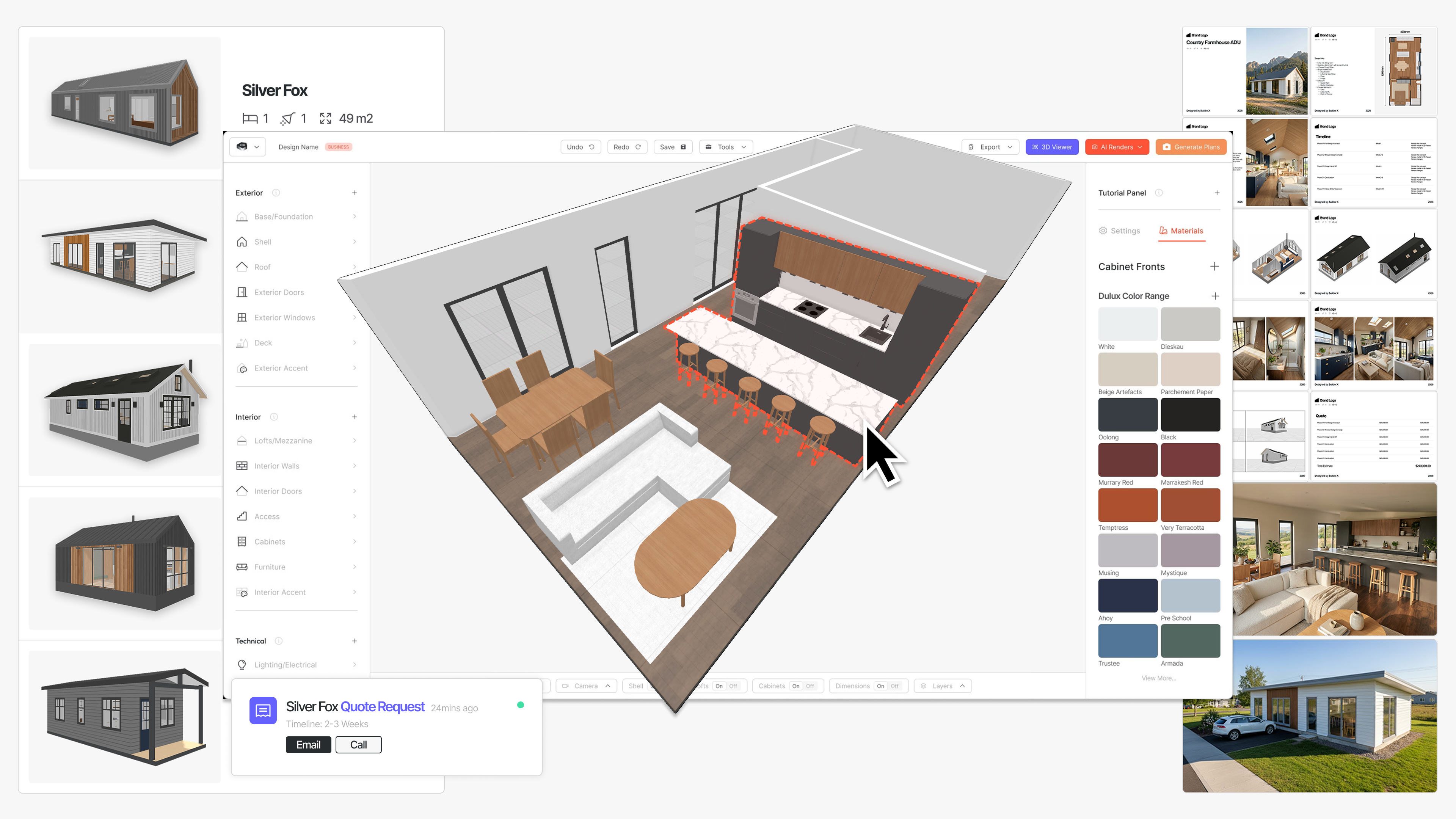
Task: Click the Interior info icon
Action: (274, 417)
